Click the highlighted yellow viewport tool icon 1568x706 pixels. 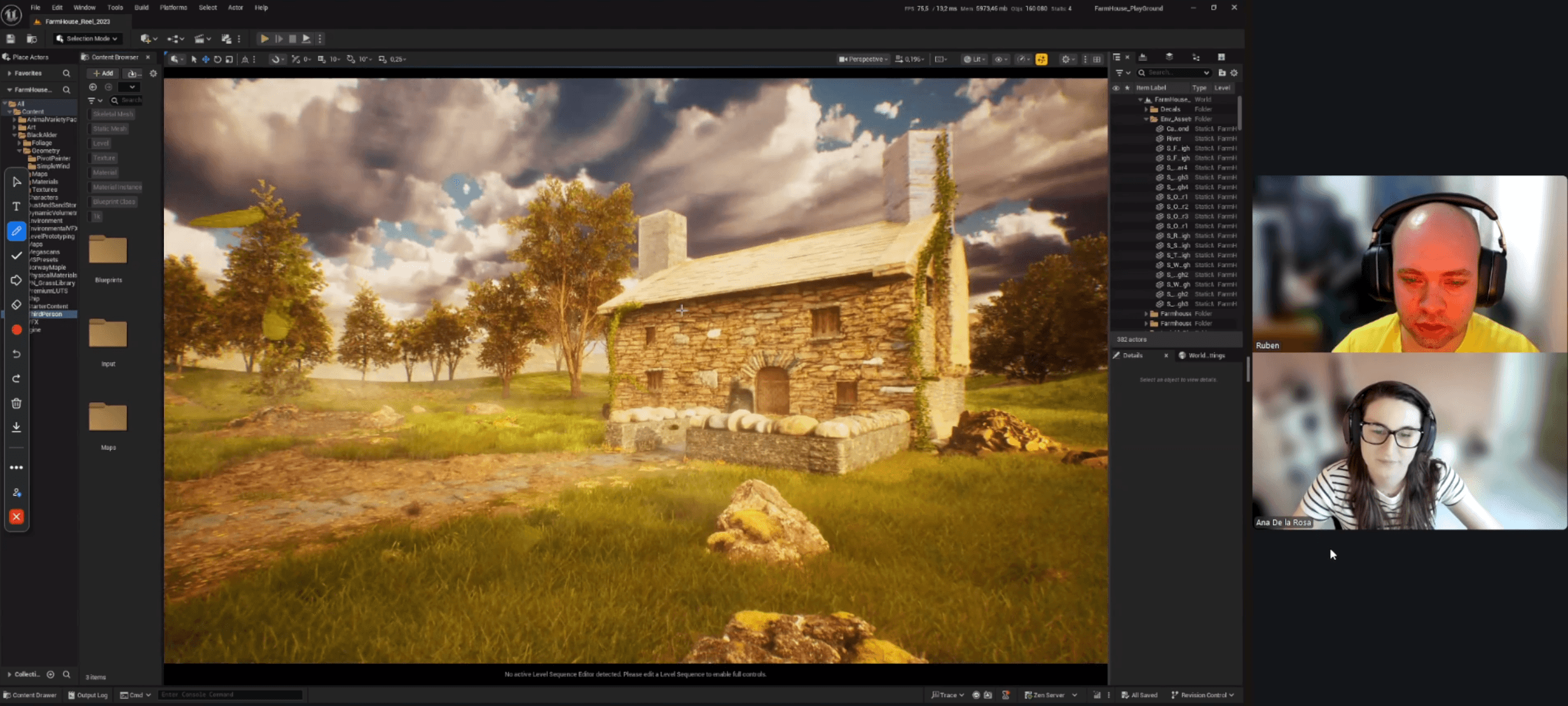tap(1041, 59)
